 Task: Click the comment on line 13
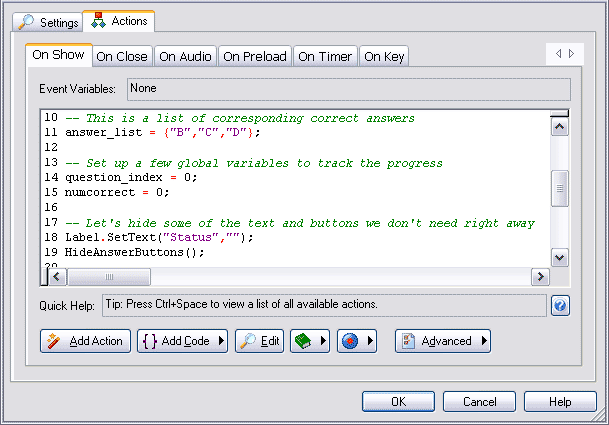(254, 163)
